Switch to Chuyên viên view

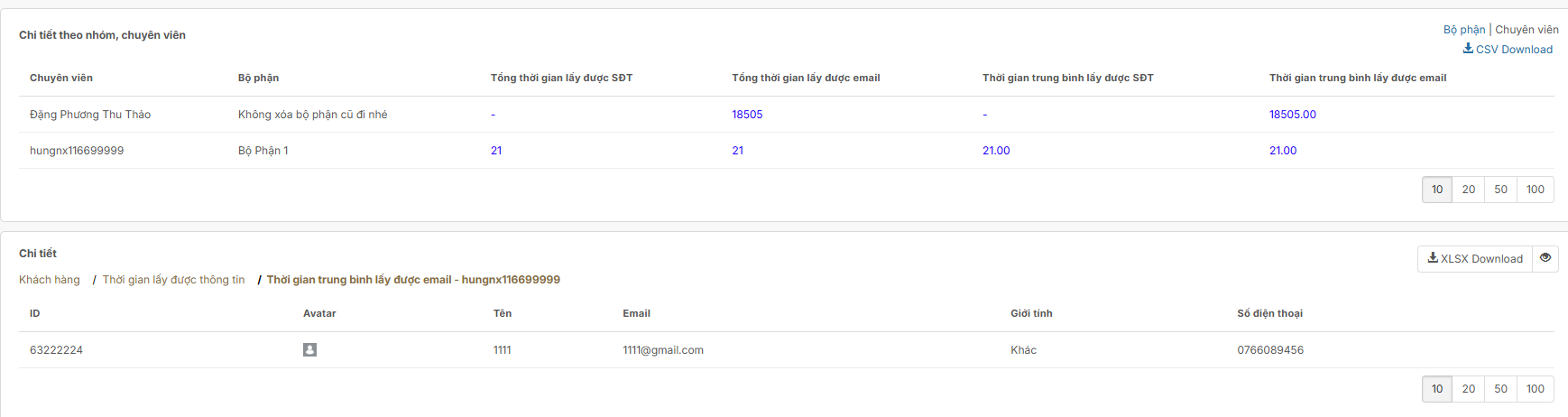(x=1526, y=30)
